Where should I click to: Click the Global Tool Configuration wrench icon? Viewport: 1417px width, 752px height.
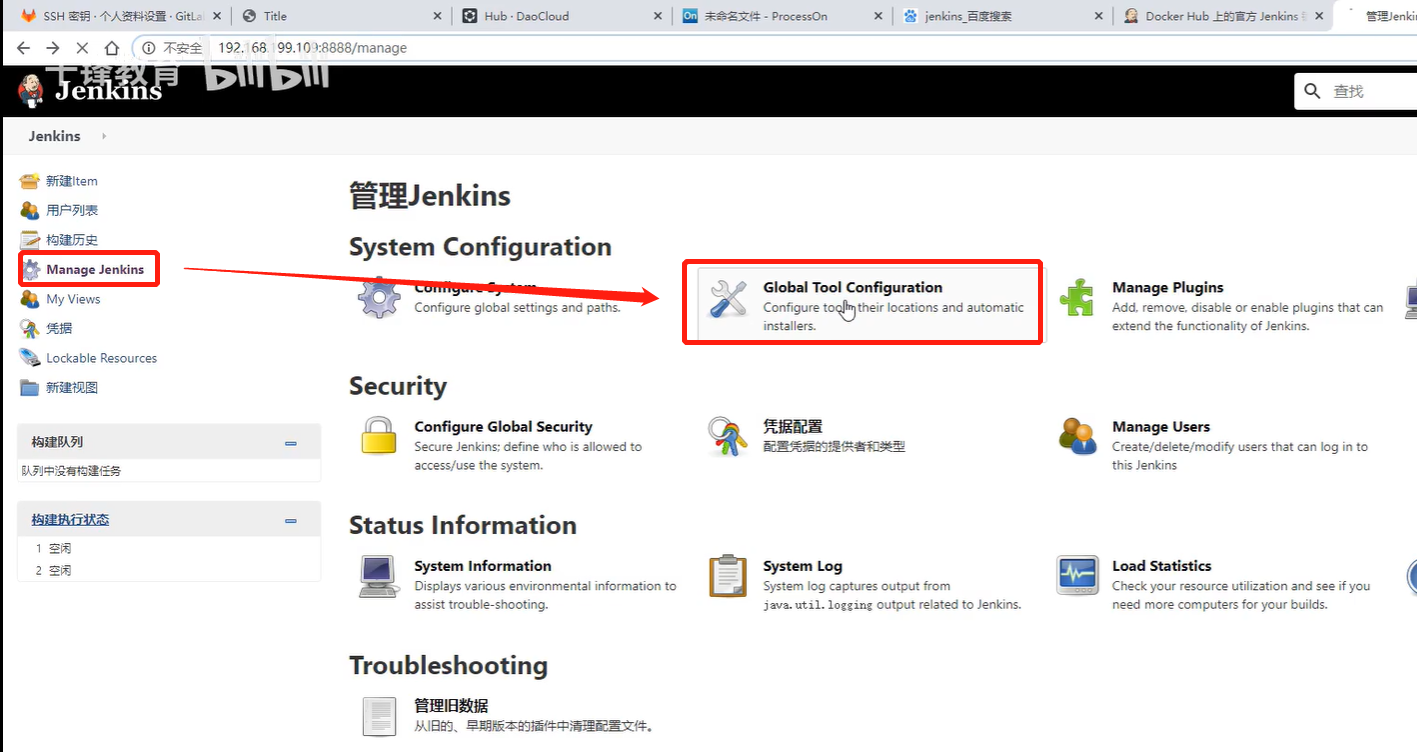pyautogui.click(x=728, y=299)
